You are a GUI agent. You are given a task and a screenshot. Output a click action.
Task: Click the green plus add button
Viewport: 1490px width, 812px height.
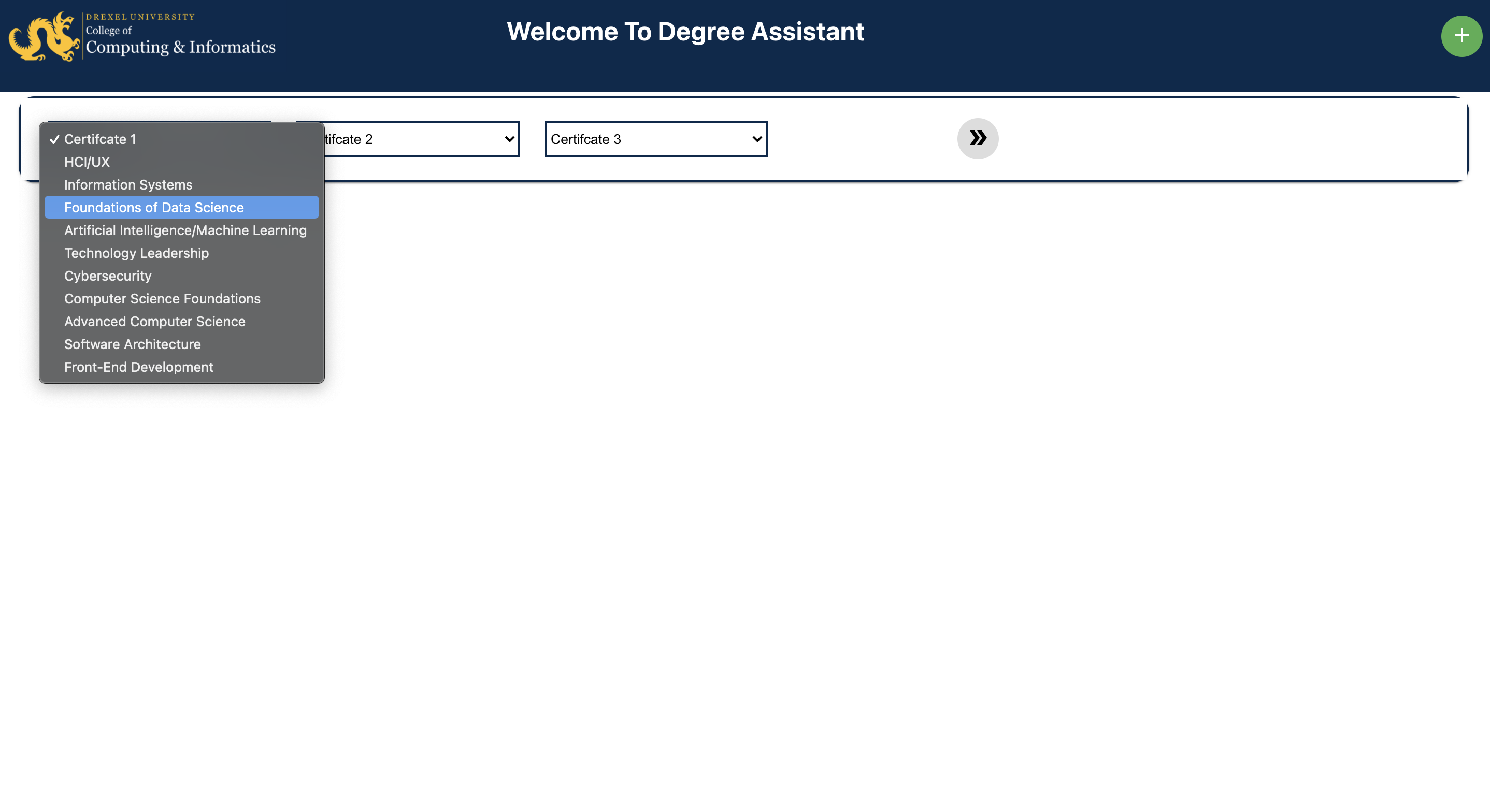click(x=1461, y=36)
